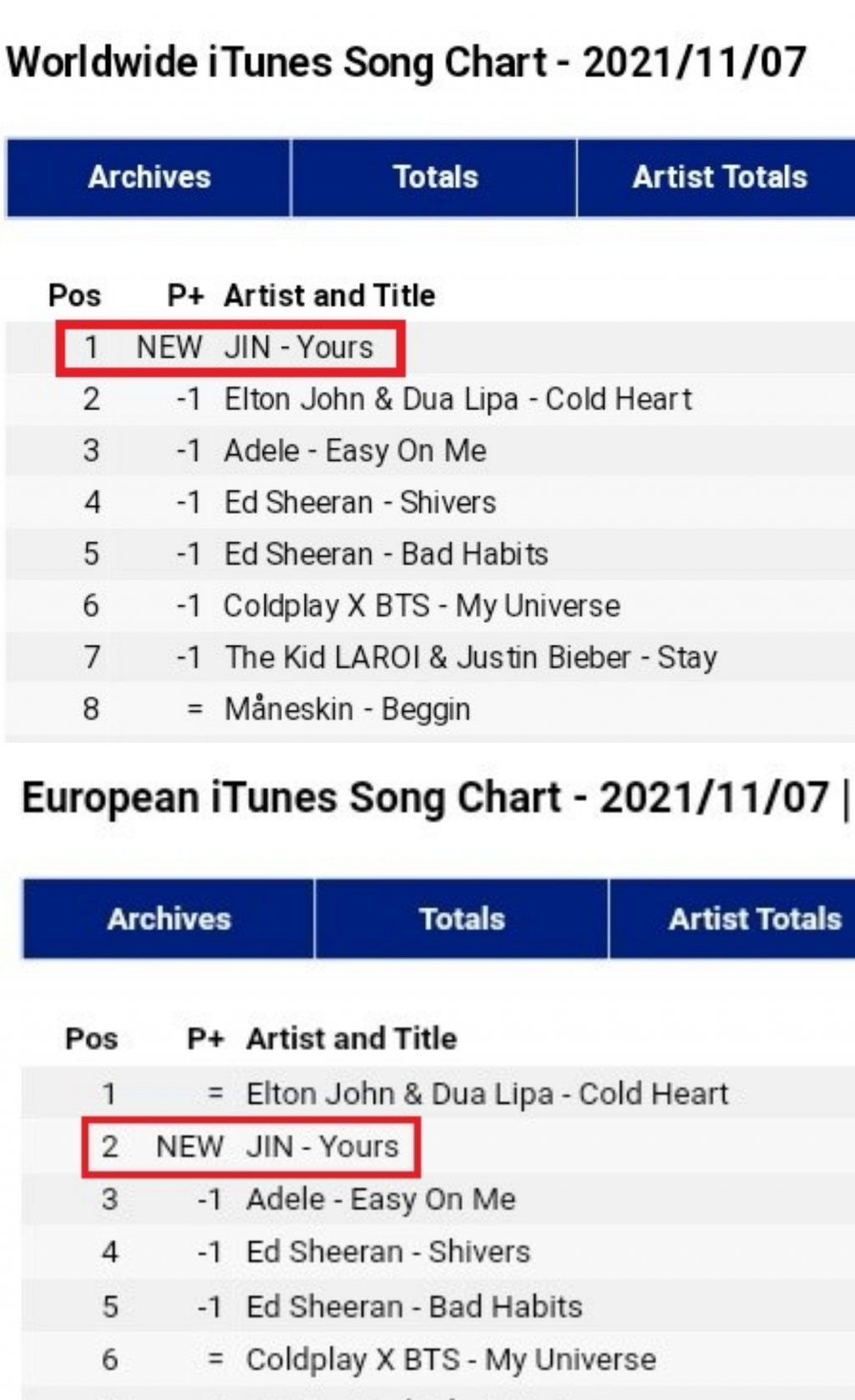
Task: Open Archives tab in Worldwide chart
Action: [149, 178]
